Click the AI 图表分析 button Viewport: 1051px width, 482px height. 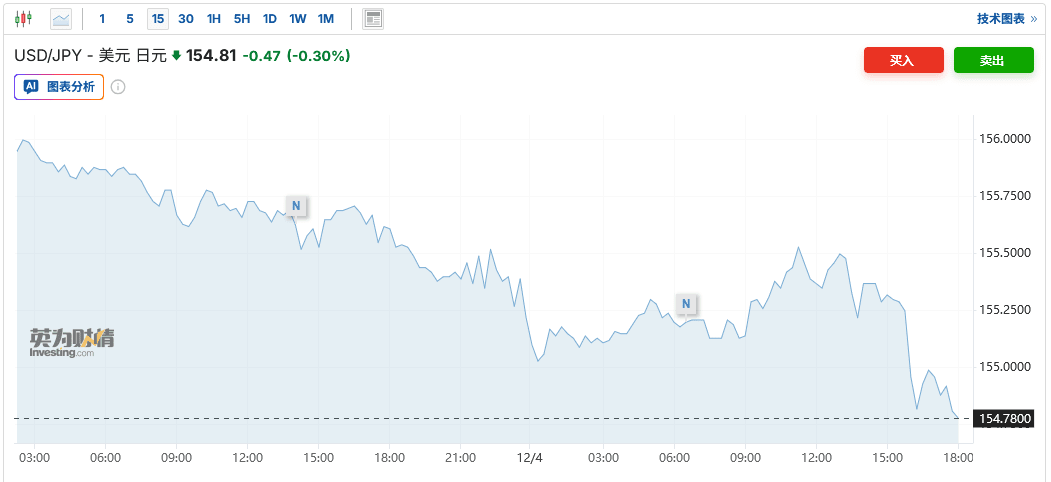click(59, 87)
